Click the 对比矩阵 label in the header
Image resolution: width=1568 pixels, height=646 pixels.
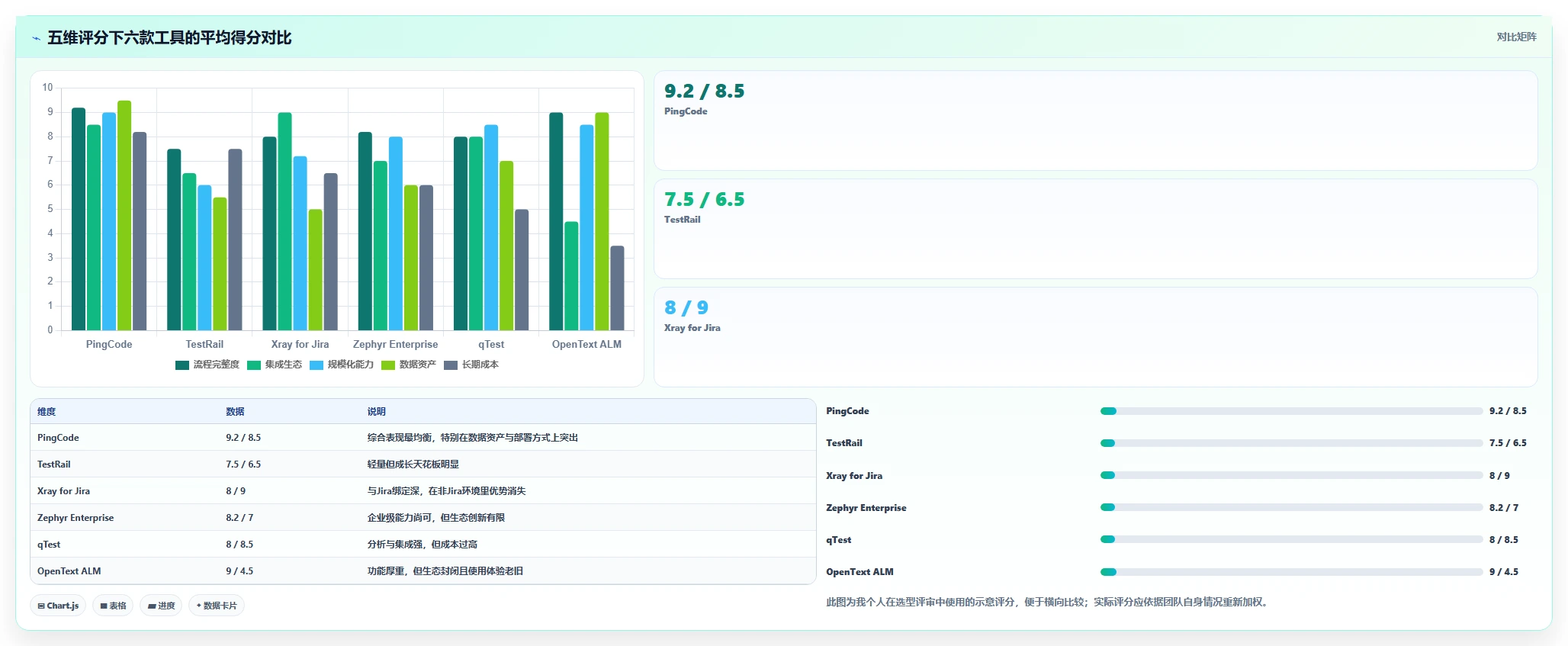click(1516, 37)
